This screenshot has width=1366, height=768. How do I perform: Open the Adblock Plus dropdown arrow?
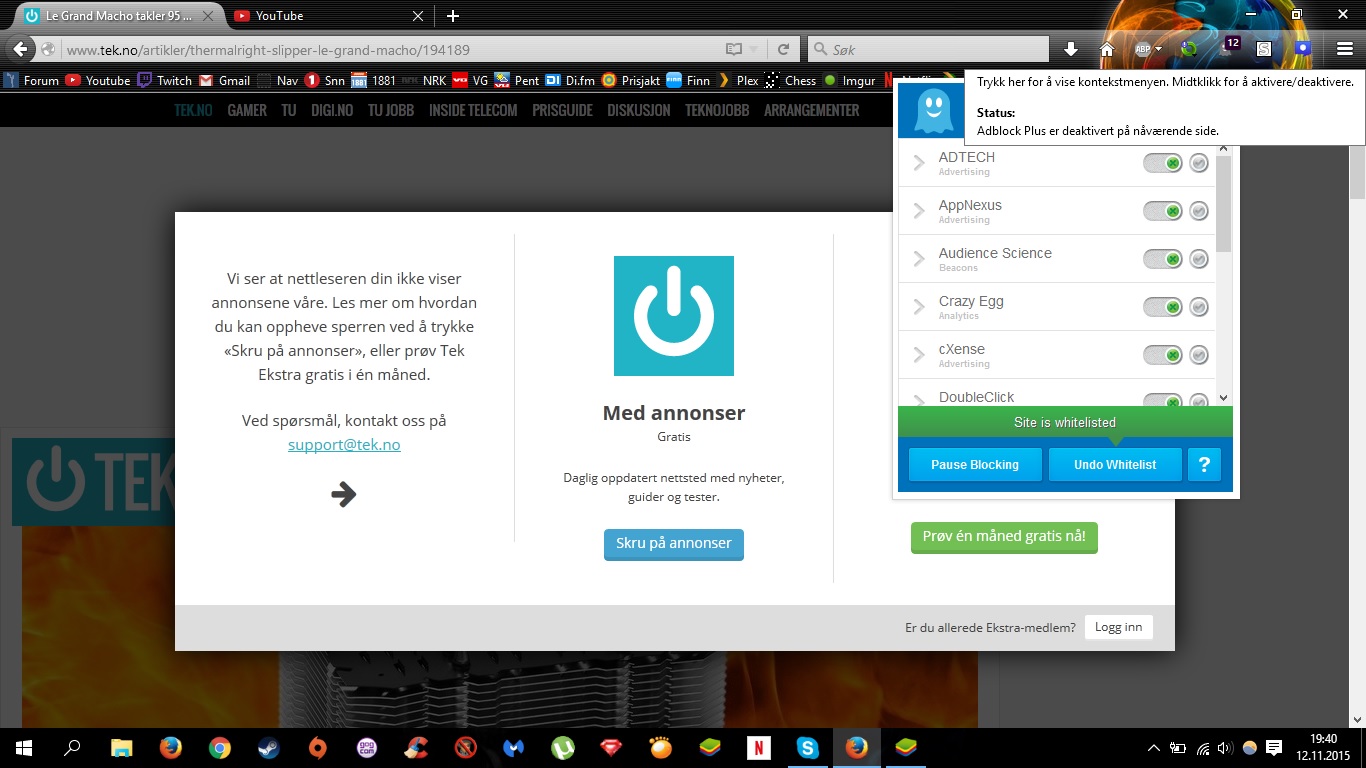click(x=1159, y=49)
